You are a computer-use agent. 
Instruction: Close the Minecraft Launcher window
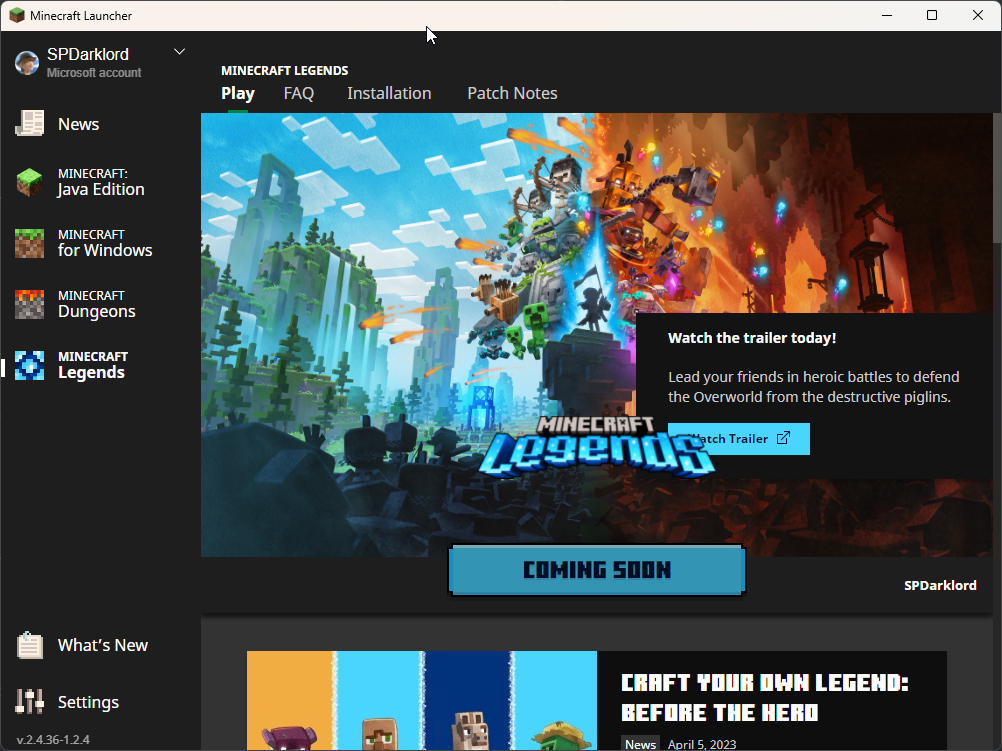pos(978,15)
